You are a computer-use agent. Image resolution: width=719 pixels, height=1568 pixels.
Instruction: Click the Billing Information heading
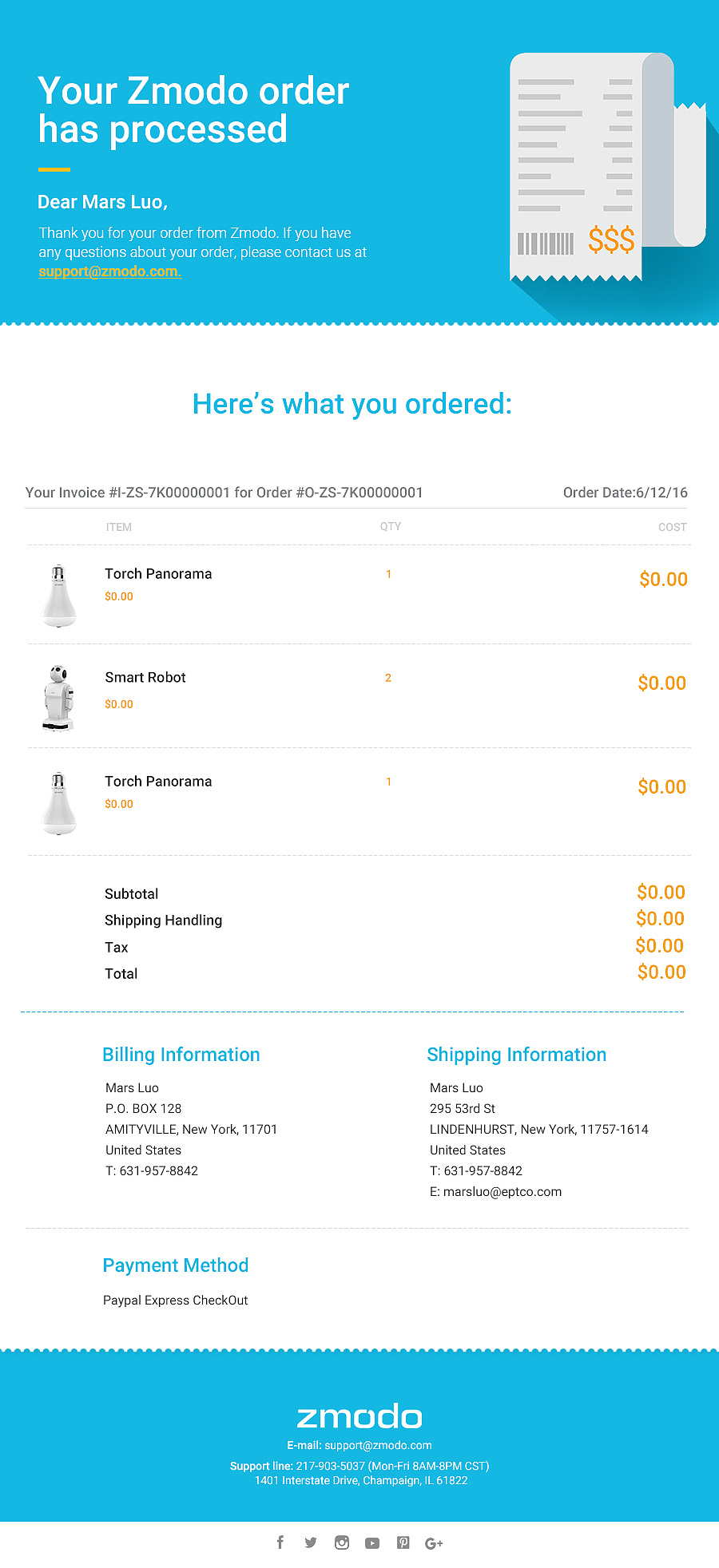click(x=181, y=1055)
